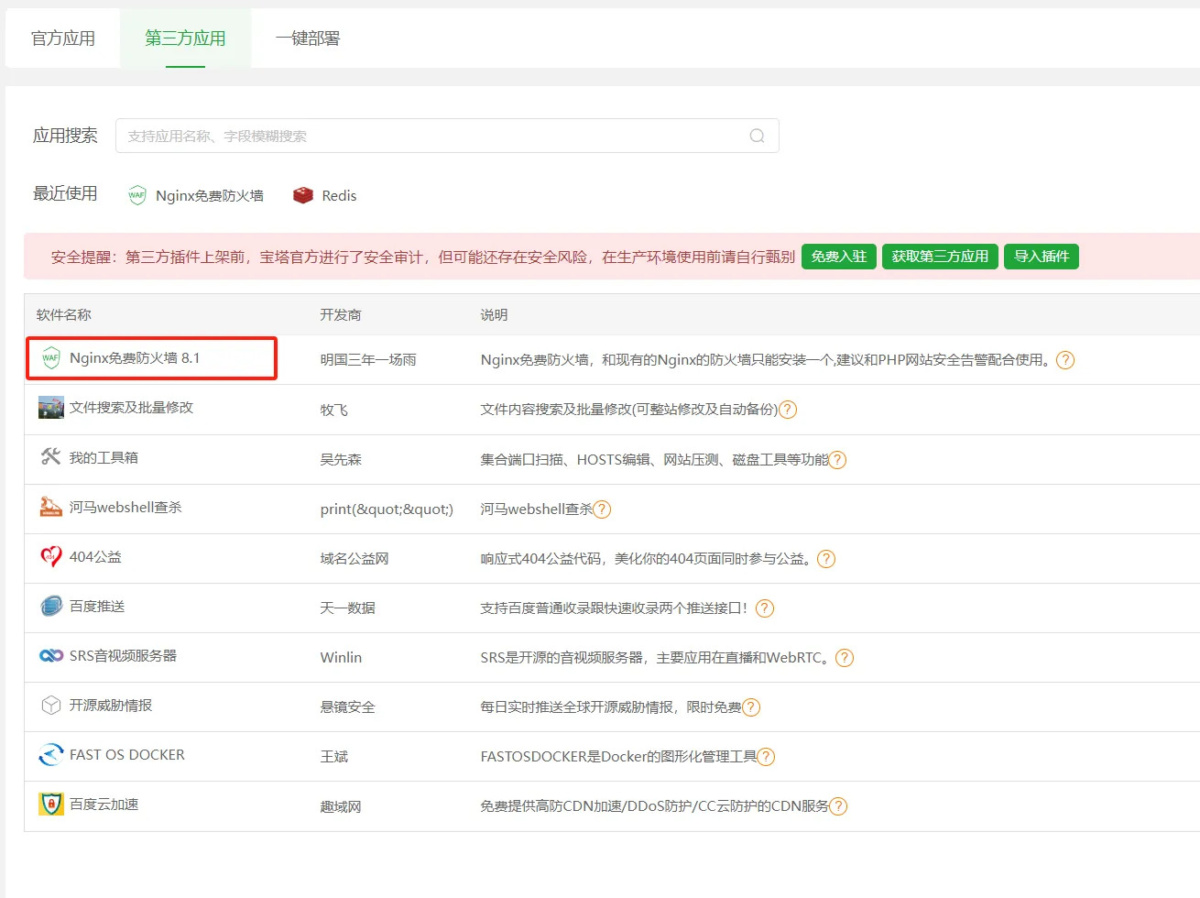The height and width of the screenshot is (898, 1200).
Task: Click the 获取第三方应用 button
Action: click(939, 256)
